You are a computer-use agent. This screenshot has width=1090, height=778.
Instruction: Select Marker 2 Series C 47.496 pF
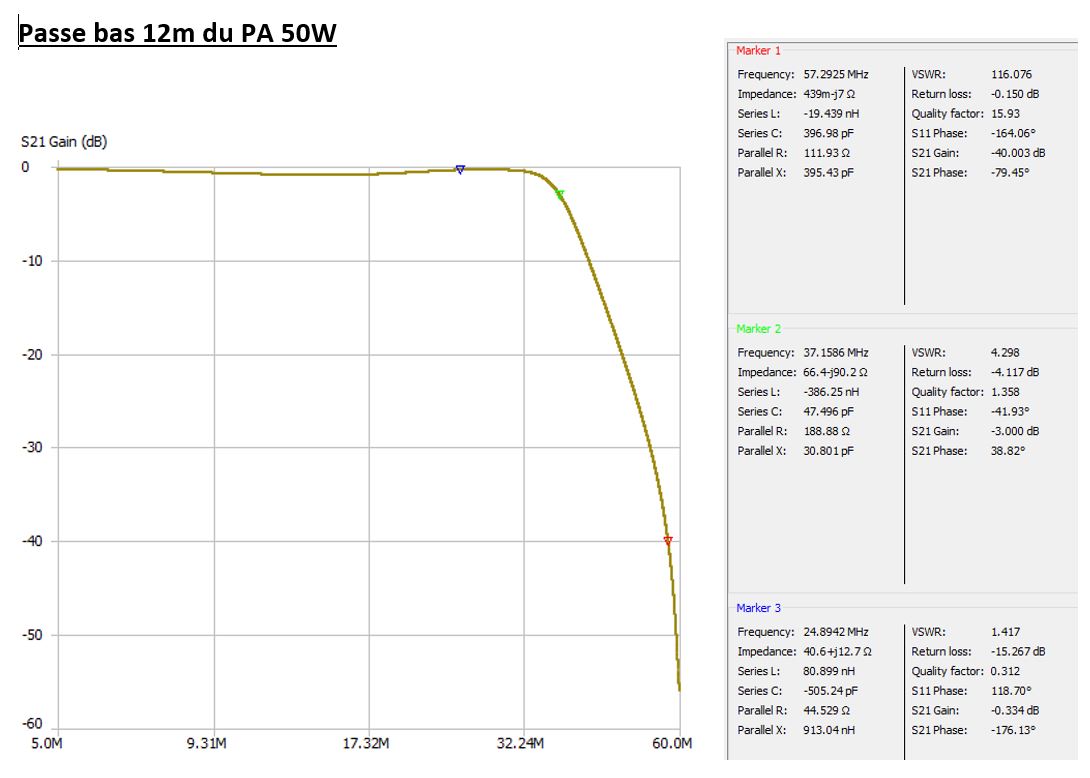pos(829,412)
